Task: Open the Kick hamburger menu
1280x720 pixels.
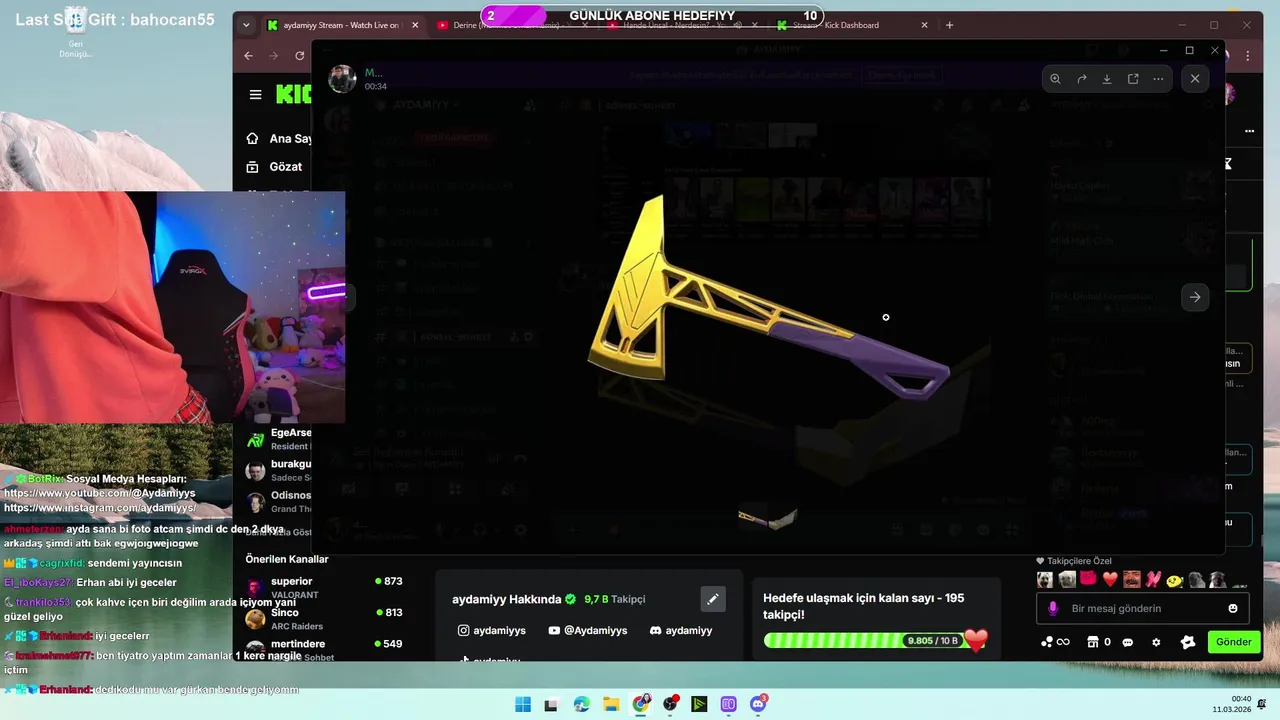Action: (x=255, y=95)
